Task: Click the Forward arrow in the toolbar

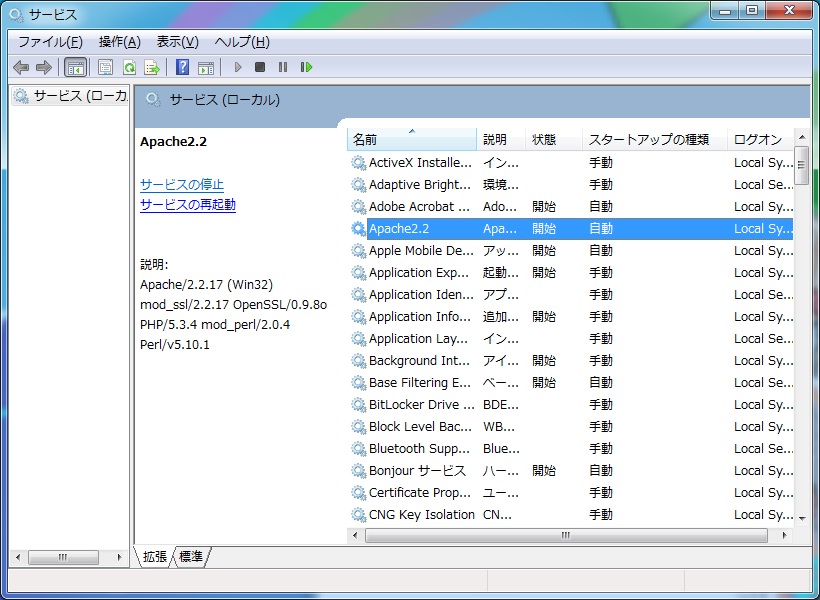Action: [x=43, y=67]
